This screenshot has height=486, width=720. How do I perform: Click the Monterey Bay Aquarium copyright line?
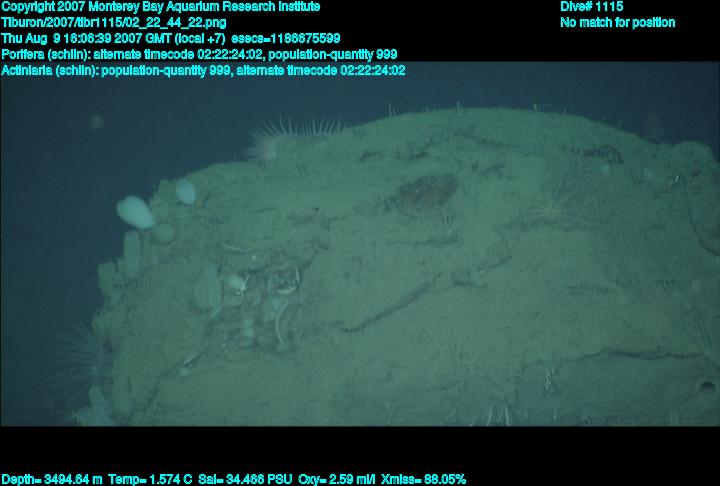pos(161,7)
